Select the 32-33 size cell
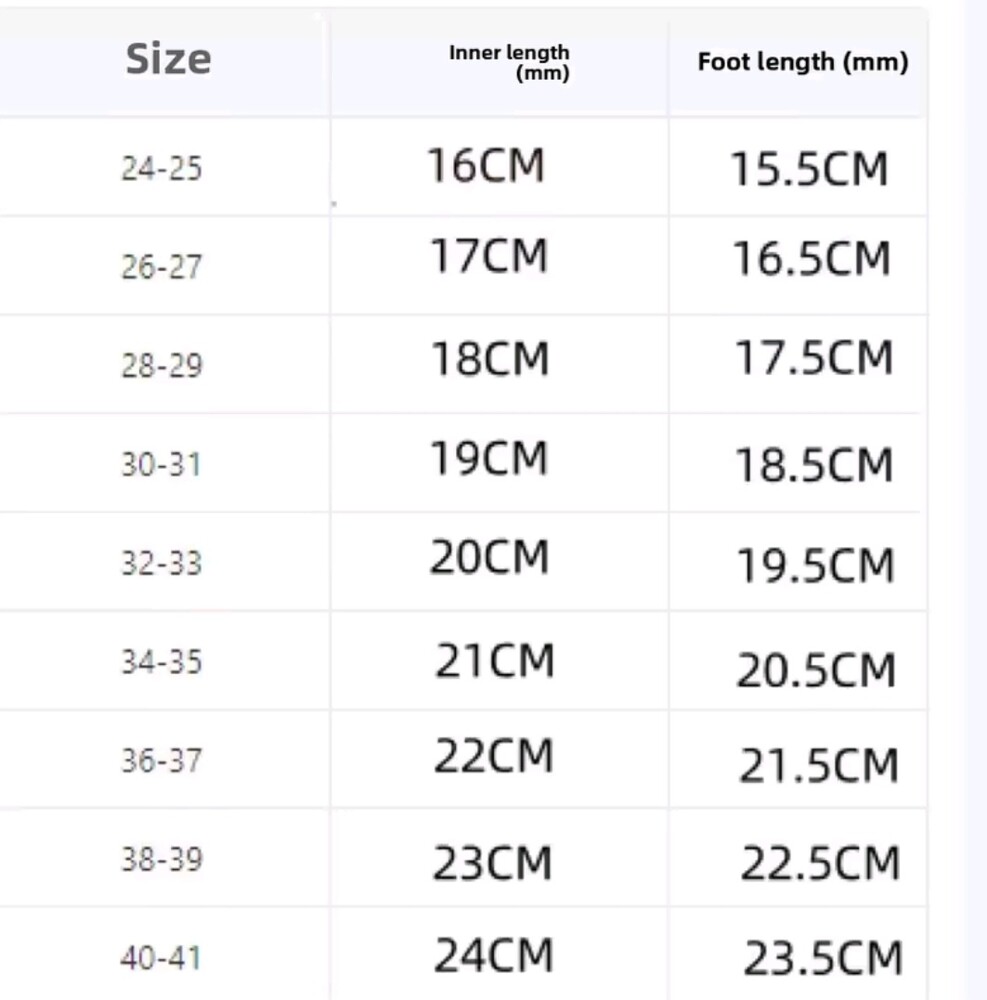Screen dimensions: 987x1000 [x=162, y=563]
